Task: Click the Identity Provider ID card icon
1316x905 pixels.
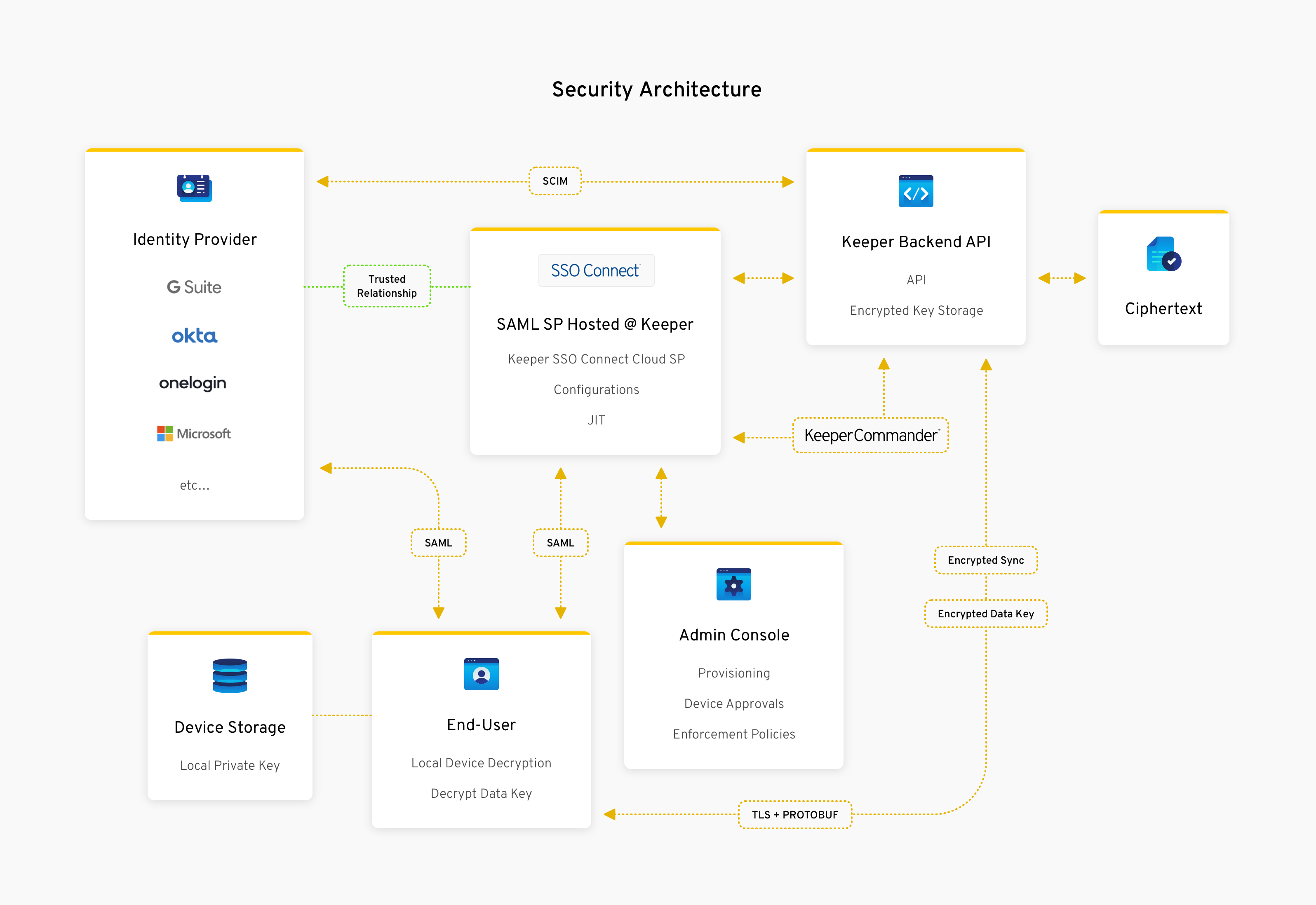Action: [x=195, y=188]
